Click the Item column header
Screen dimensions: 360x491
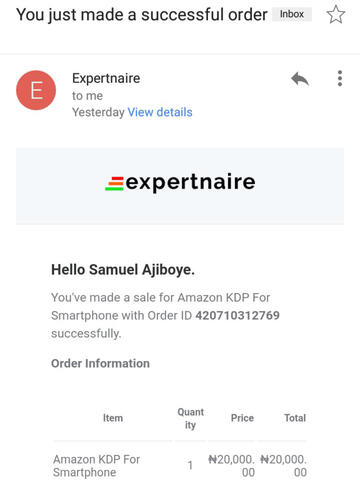[x=113, y=418]
